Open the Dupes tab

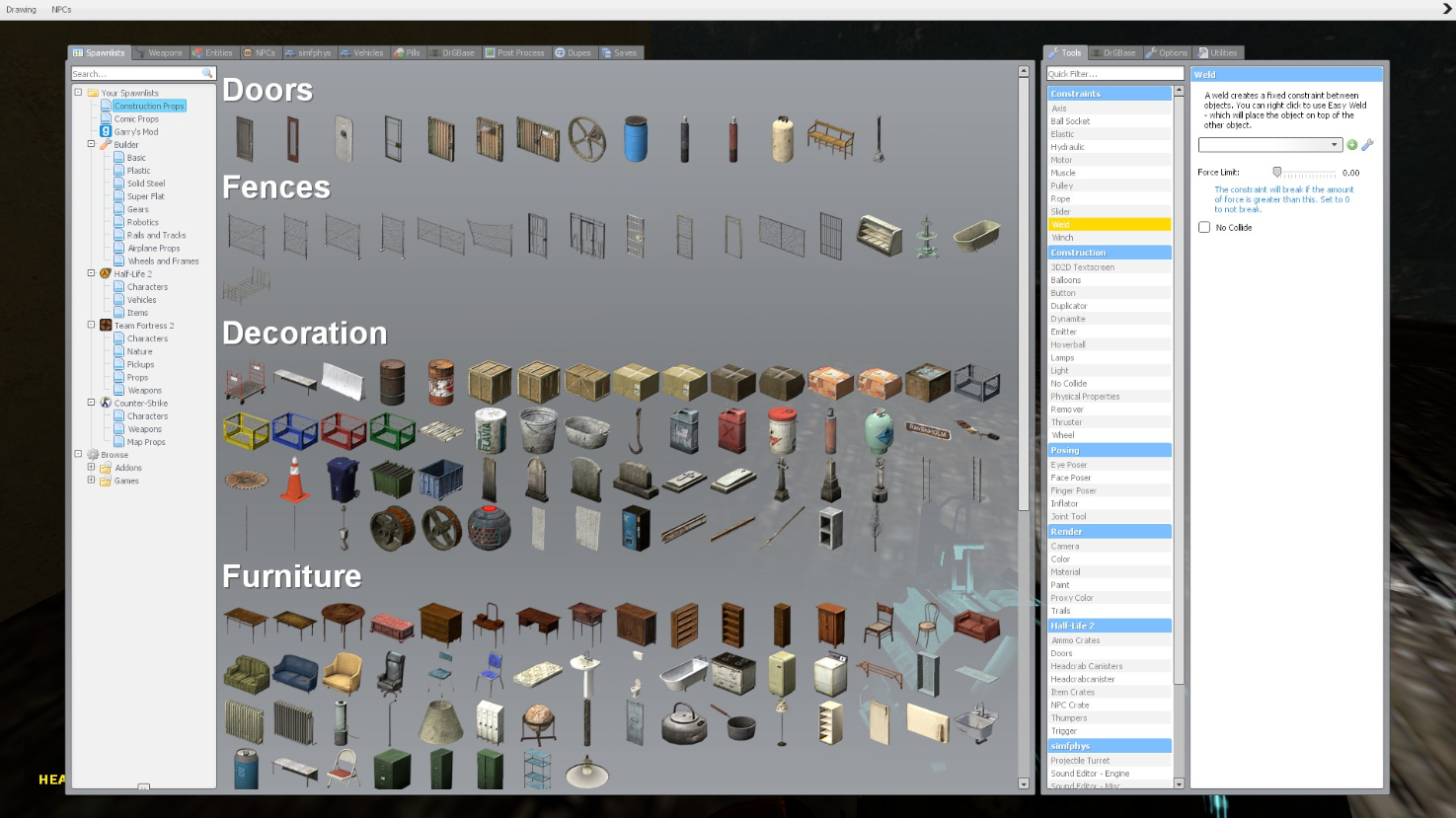574,52
